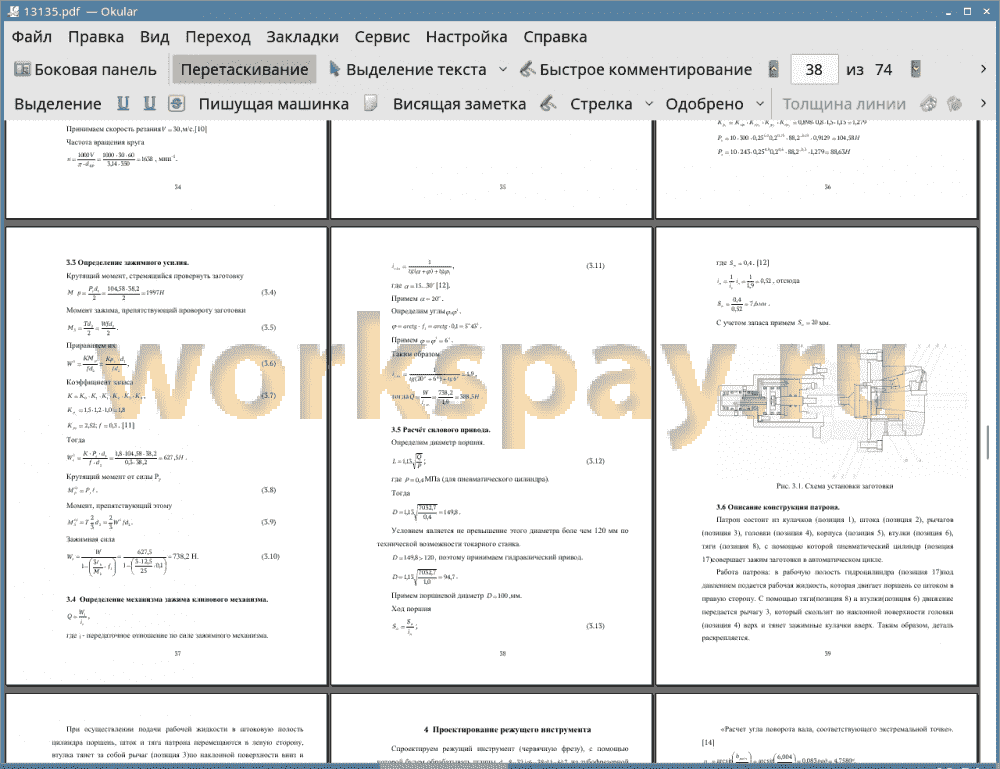
Task: Open the Правка menu
Action: 96,37
